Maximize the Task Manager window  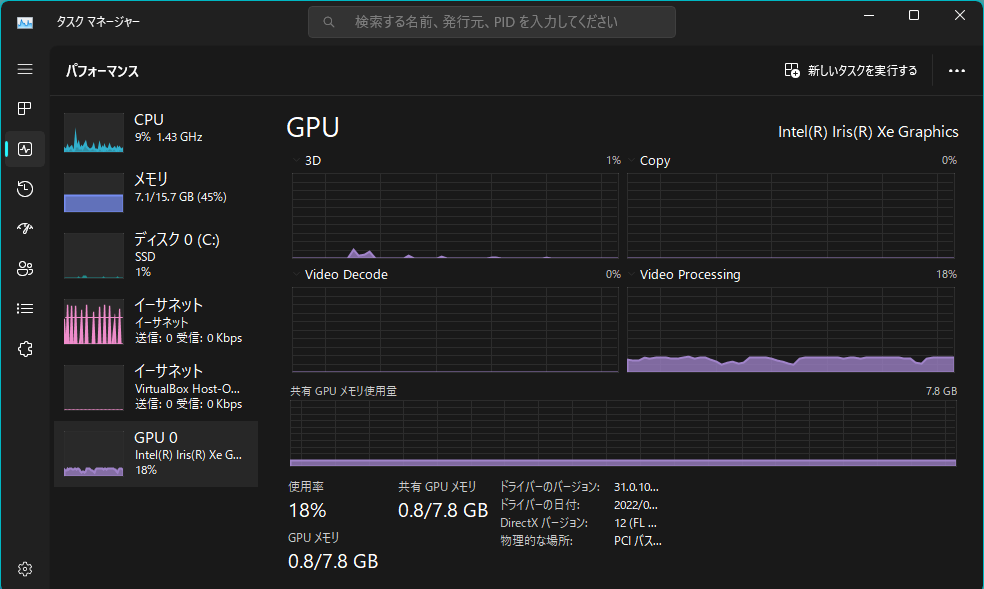(914, 15)
